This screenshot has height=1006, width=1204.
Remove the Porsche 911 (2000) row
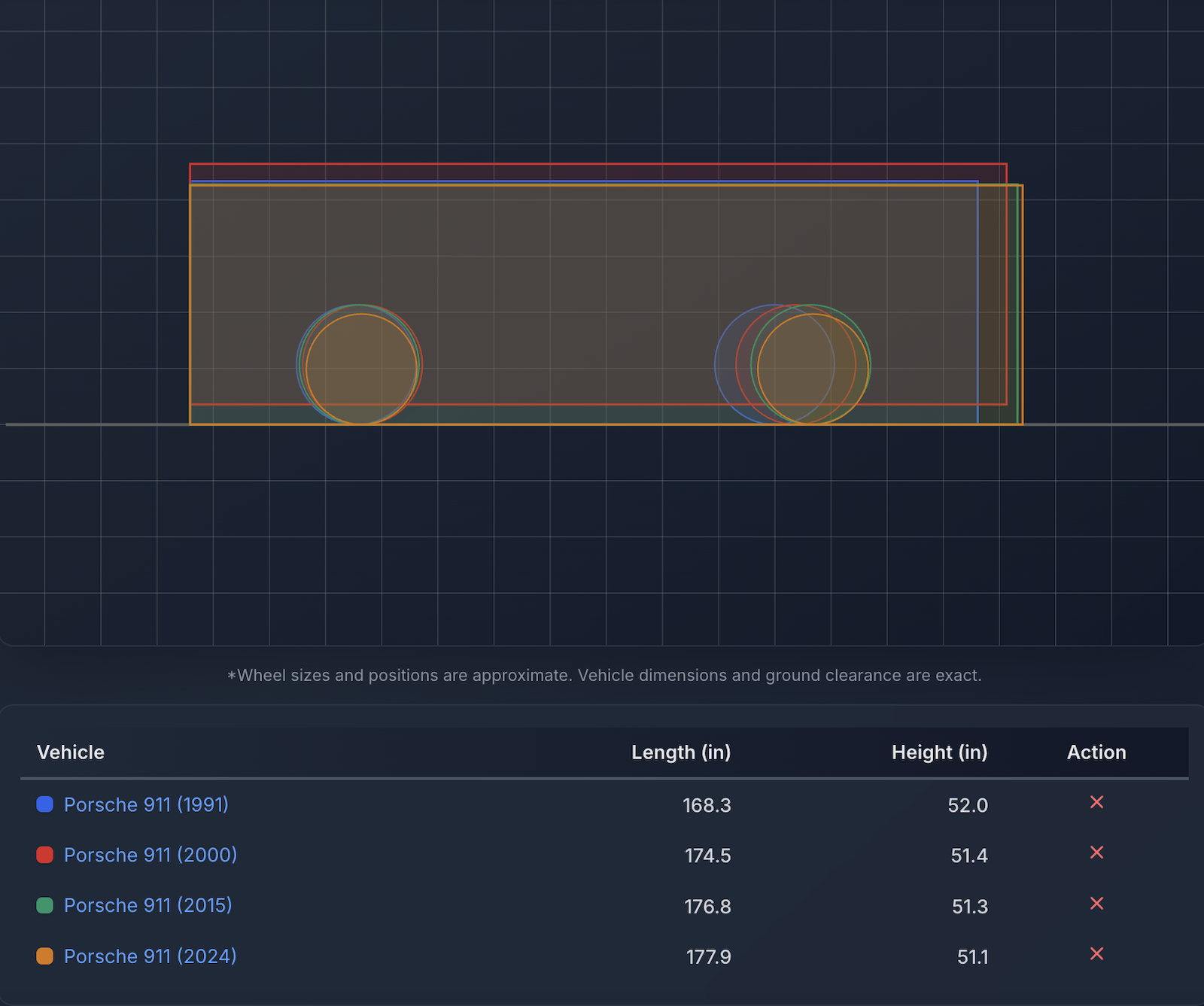[1096, 853]
